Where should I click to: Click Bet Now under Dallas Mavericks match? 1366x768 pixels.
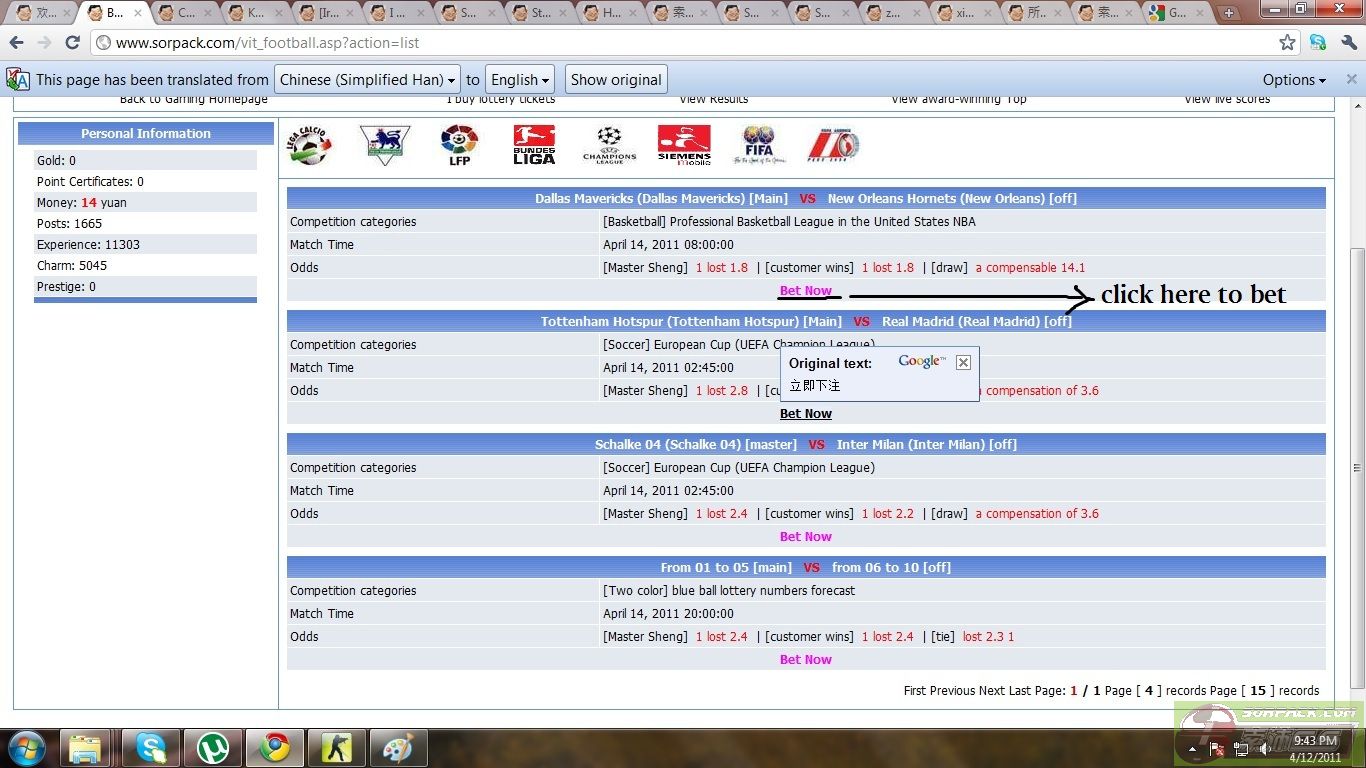(805, 291)
